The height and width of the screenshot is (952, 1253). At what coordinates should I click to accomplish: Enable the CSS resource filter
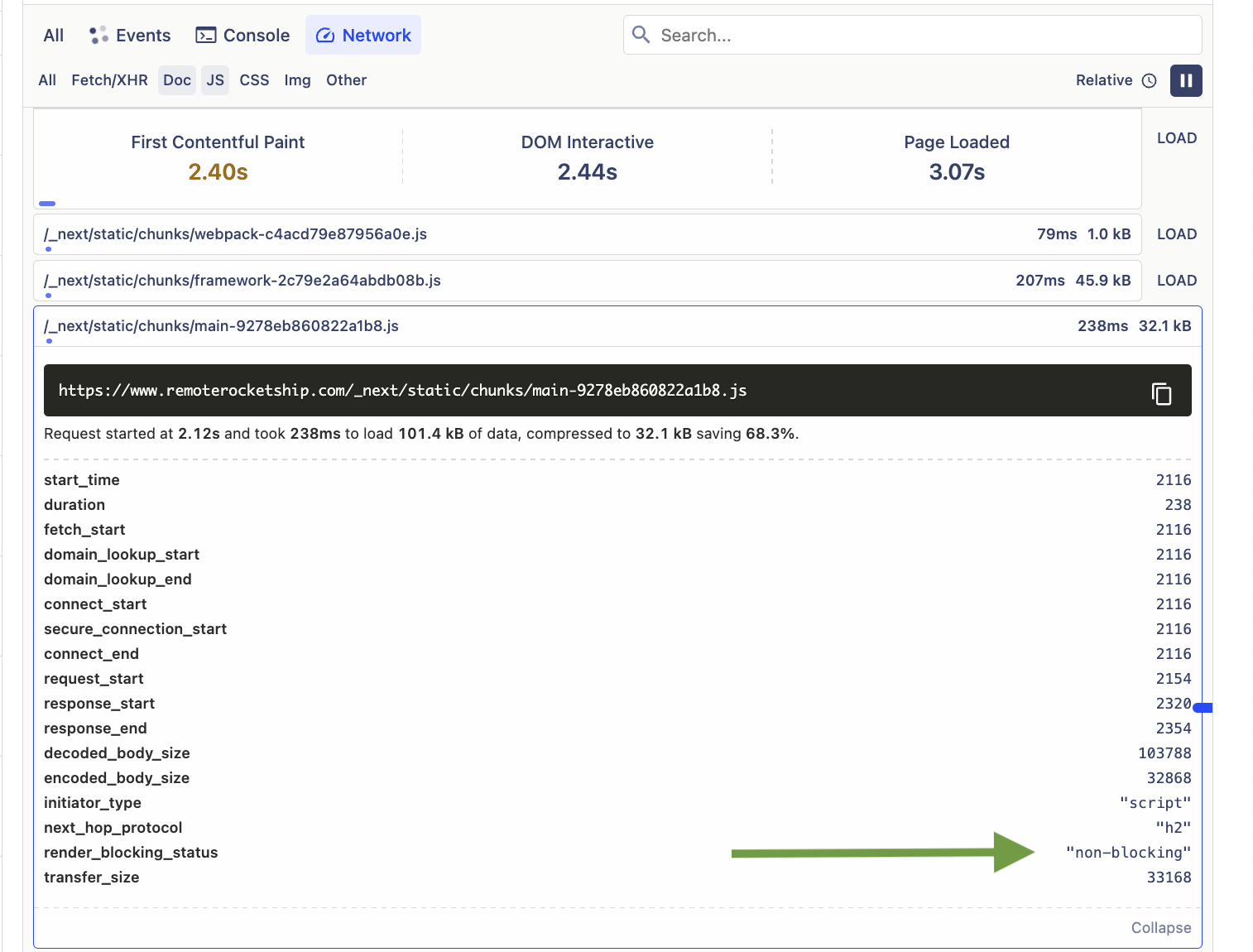coord(254,80)
